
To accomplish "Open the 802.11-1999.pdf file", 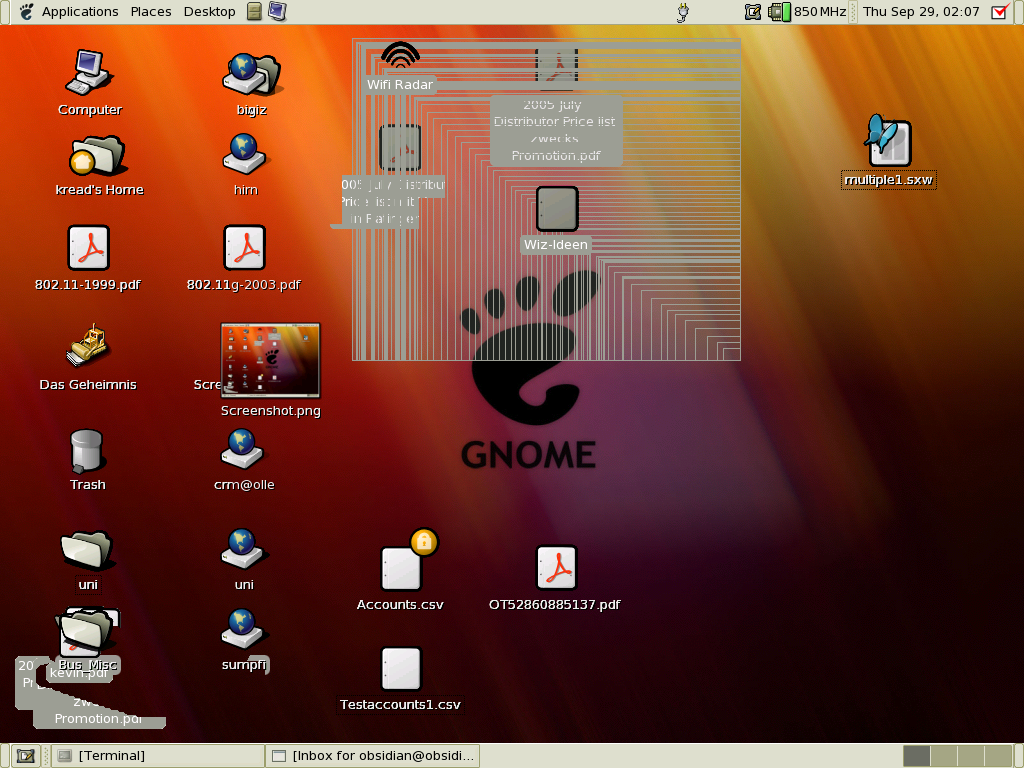I will click(88, 248).
